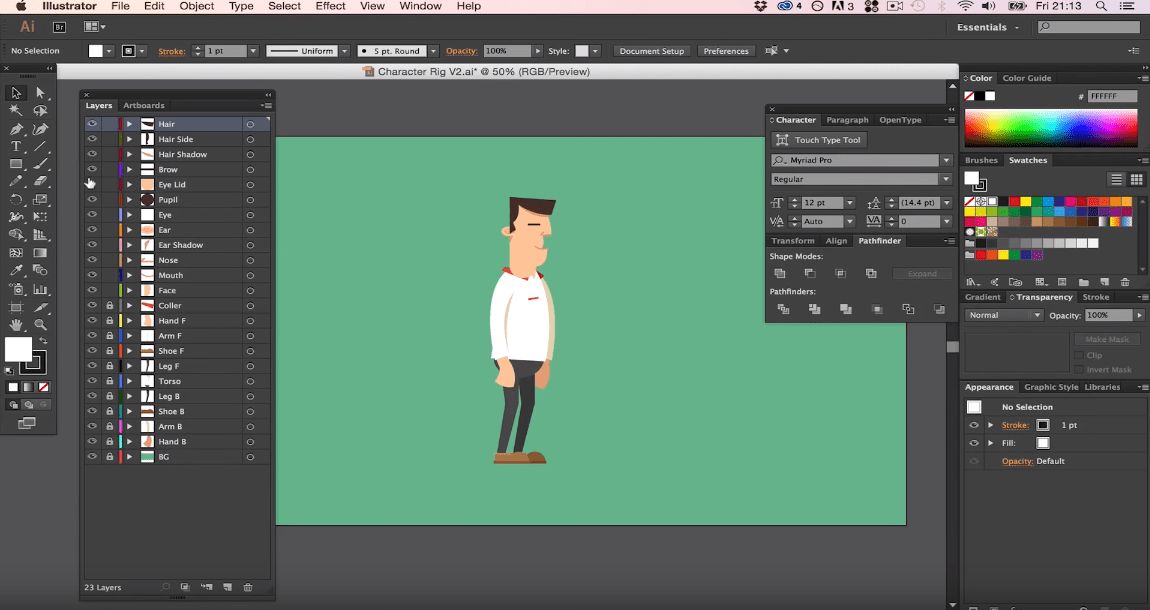Open the Normal blending mode dropdown

tap(1003, 315)
